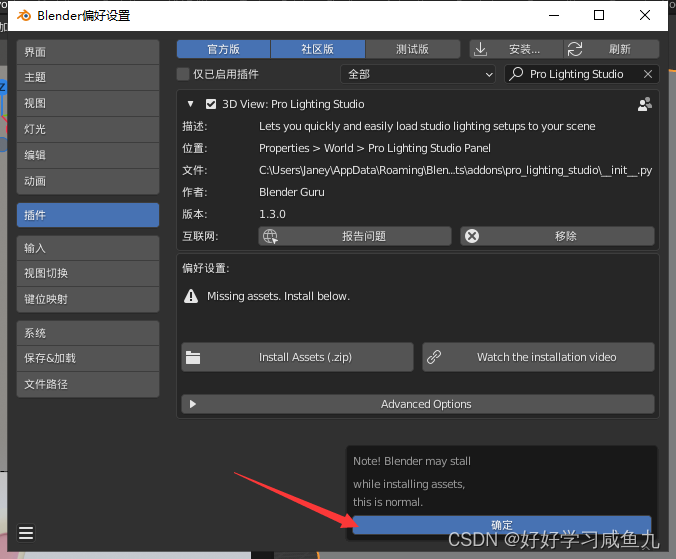Screen dimensions: 676x559
Task: Click the globe icon for report issue
Action: 270,236
